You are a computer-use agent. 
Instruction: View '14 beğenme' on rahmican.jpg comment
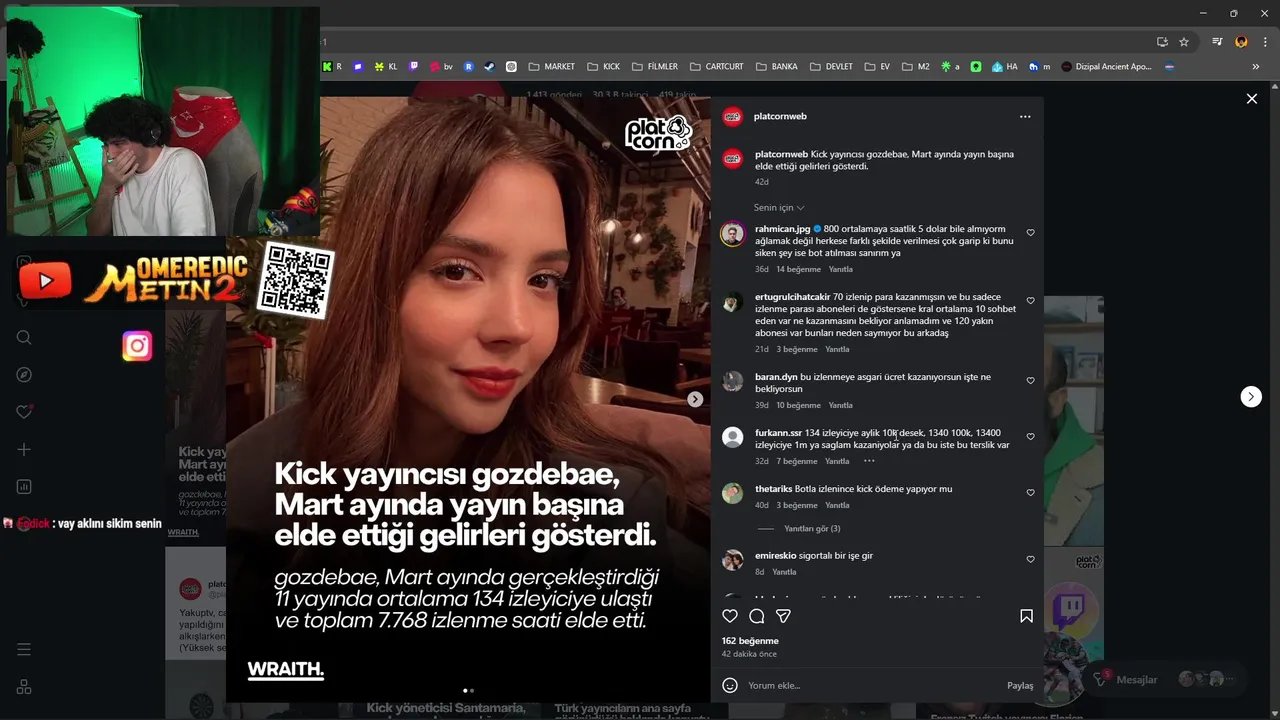coord(798,269)
